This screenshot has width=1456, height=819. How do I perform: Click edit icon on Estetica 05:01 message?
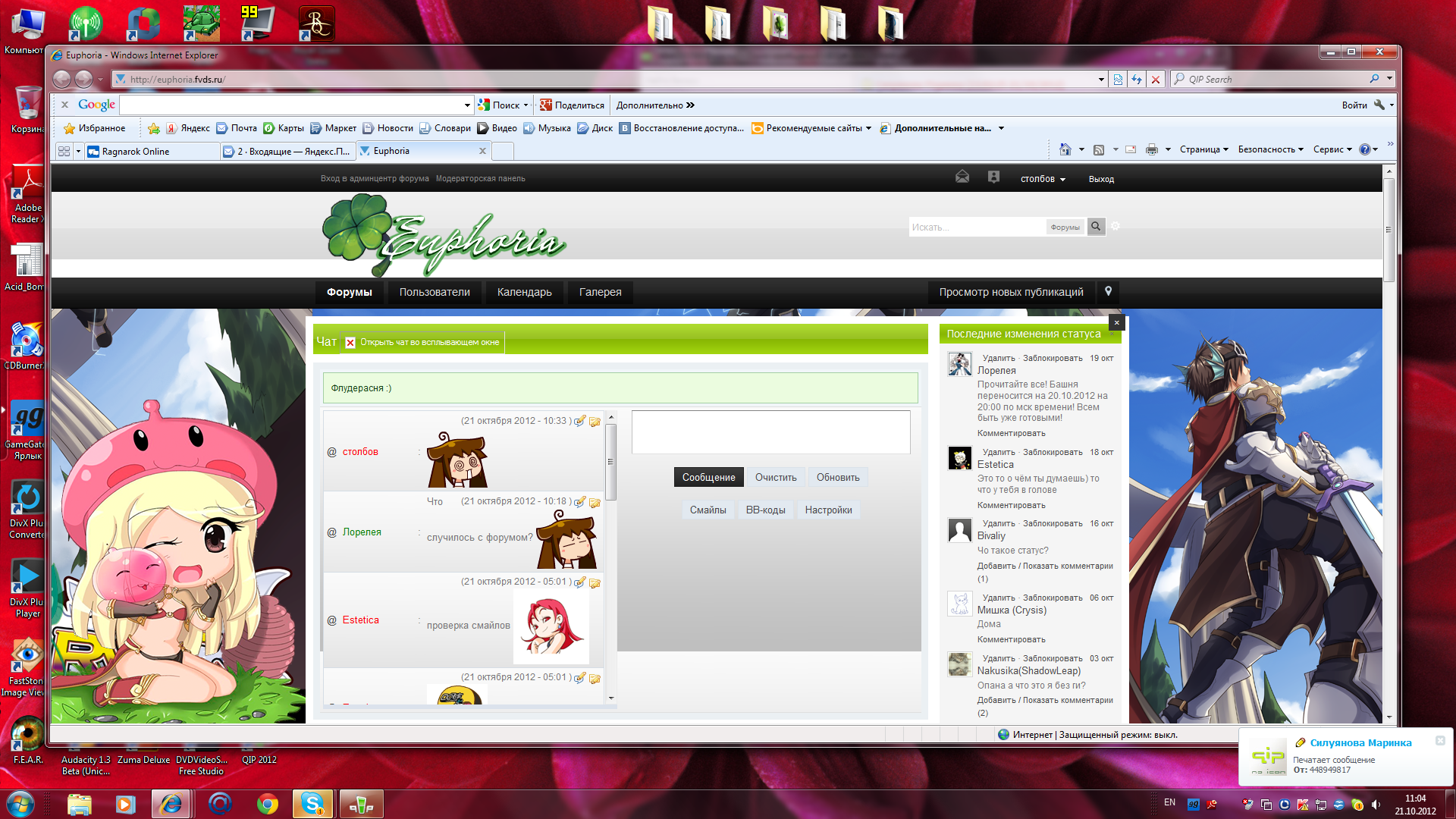[580, 582]
